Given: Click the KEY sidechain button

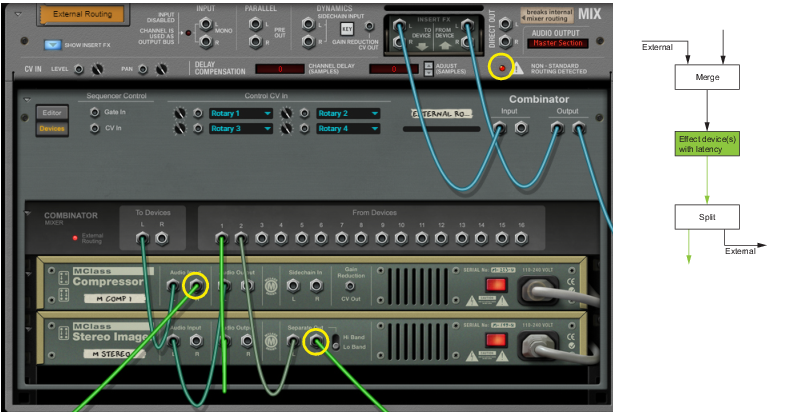Looking at the screenshot, I should point(347,29).
